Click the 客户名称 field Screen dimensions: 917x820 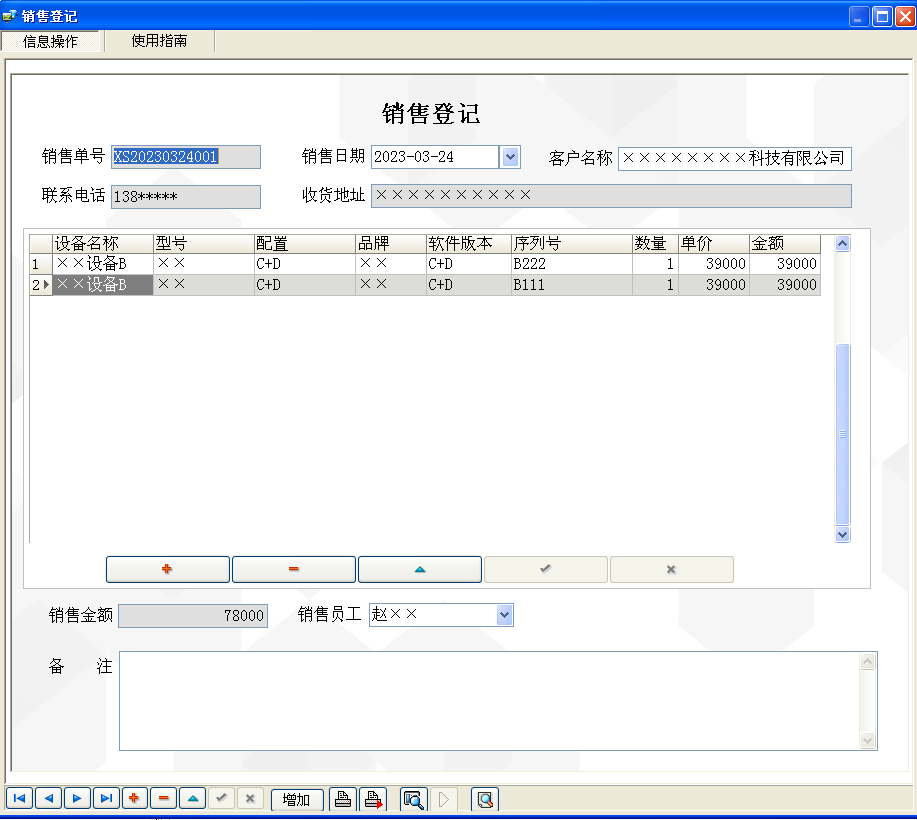[735, 159]
